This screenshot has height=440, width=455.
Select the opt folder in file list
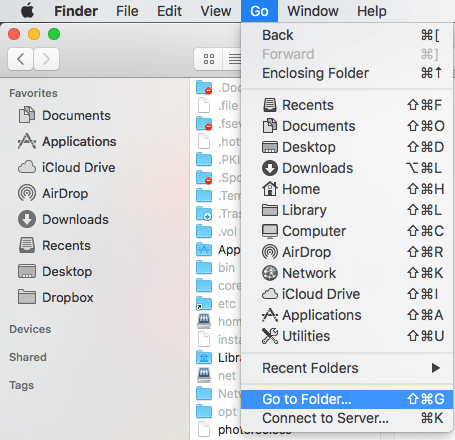(217, 411)
